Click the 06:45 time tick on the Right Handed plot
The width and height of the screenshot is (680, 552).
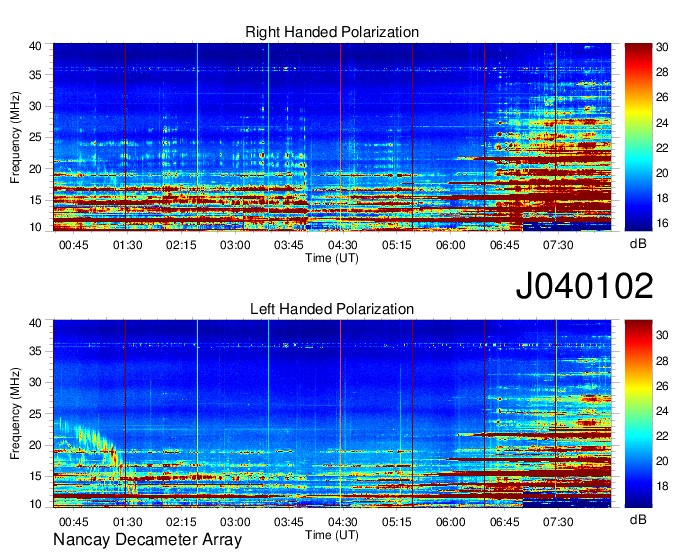504,245
